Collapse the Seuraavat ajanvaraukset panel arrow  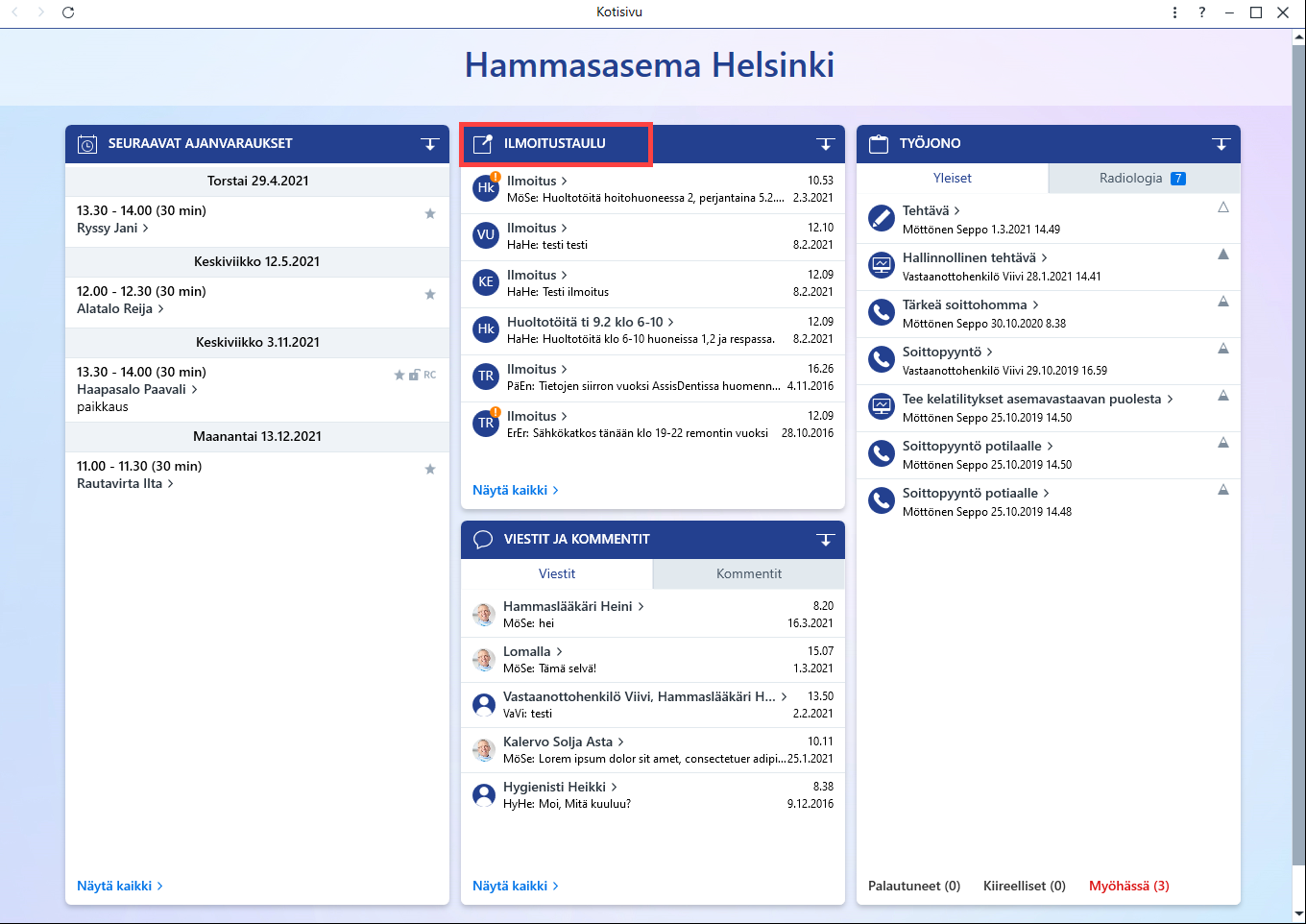coord(430,144)
